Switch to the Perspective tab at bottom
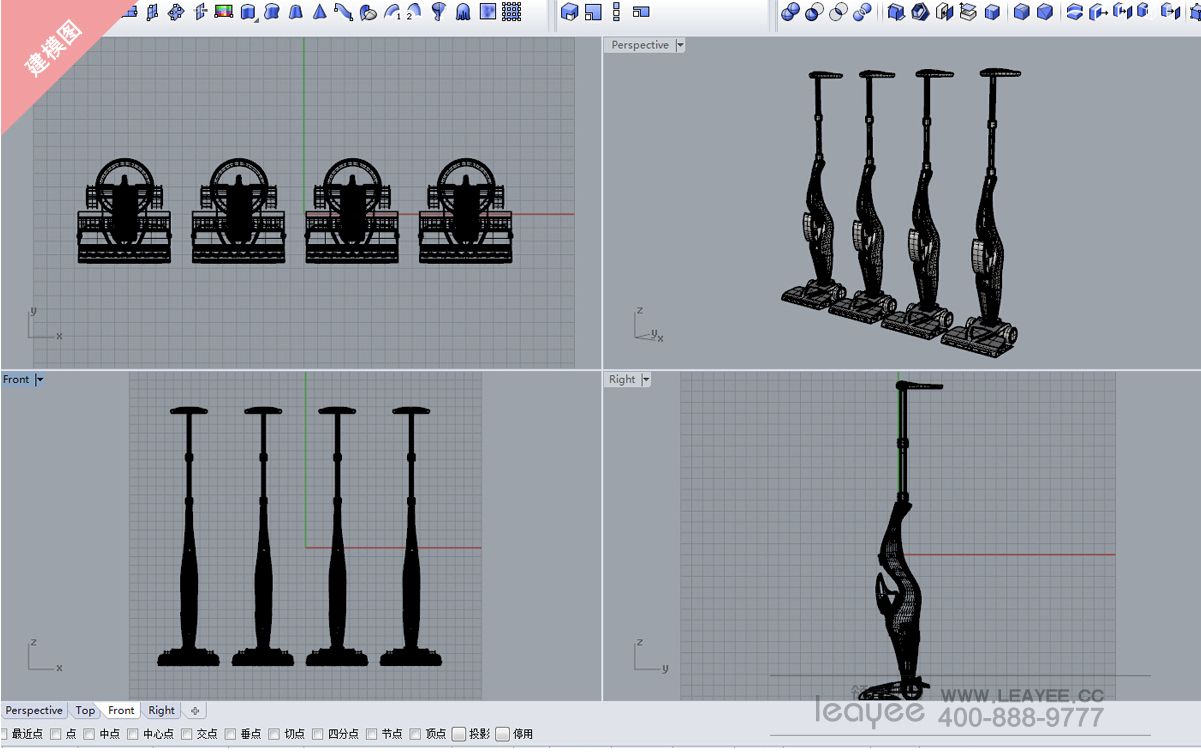The width and height of the screenshot is (1201, 752). tap(34, 711)
